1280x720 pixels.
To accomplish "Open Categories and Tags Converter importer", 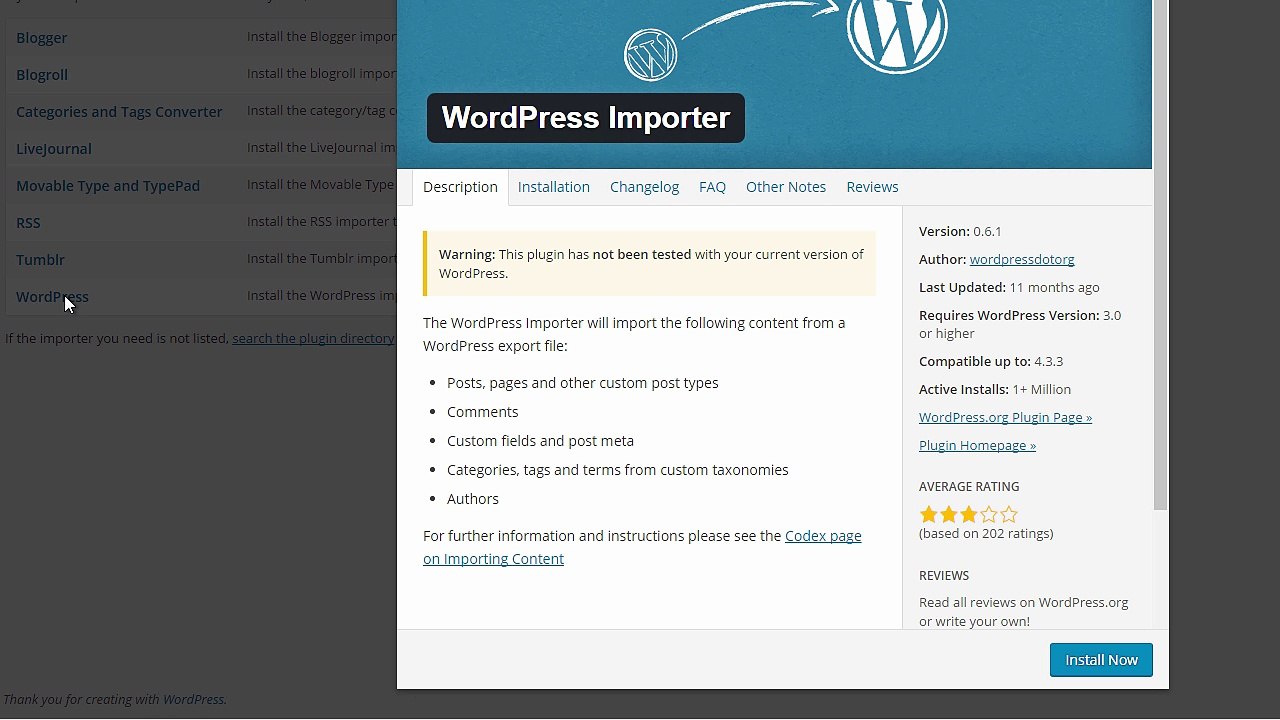I will [x=119, y=112].
